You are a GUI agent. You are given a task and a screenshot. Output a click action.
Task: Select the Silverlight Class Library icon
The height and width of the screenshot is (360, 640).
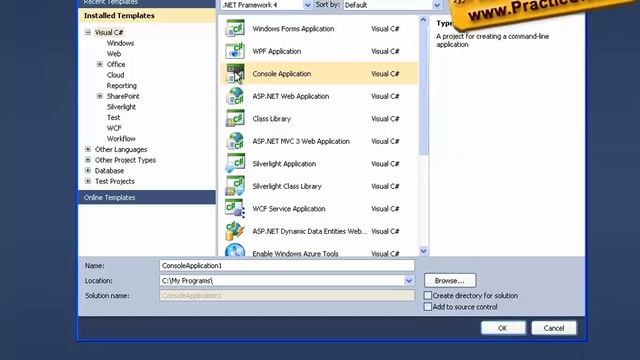235,186
